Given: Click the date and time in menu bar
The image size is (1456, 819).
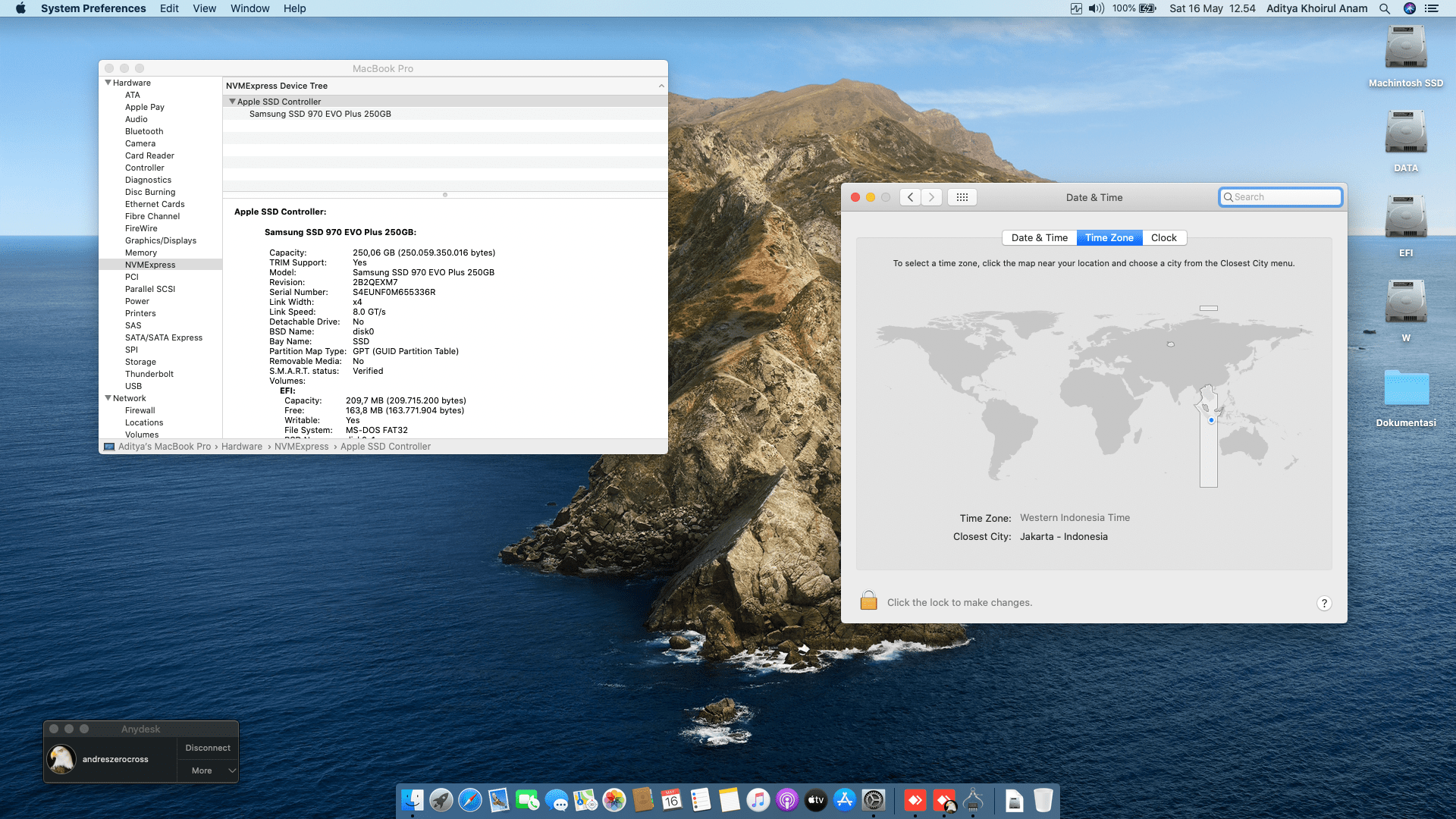Looking at the screenshot, I should (1212, 8).
